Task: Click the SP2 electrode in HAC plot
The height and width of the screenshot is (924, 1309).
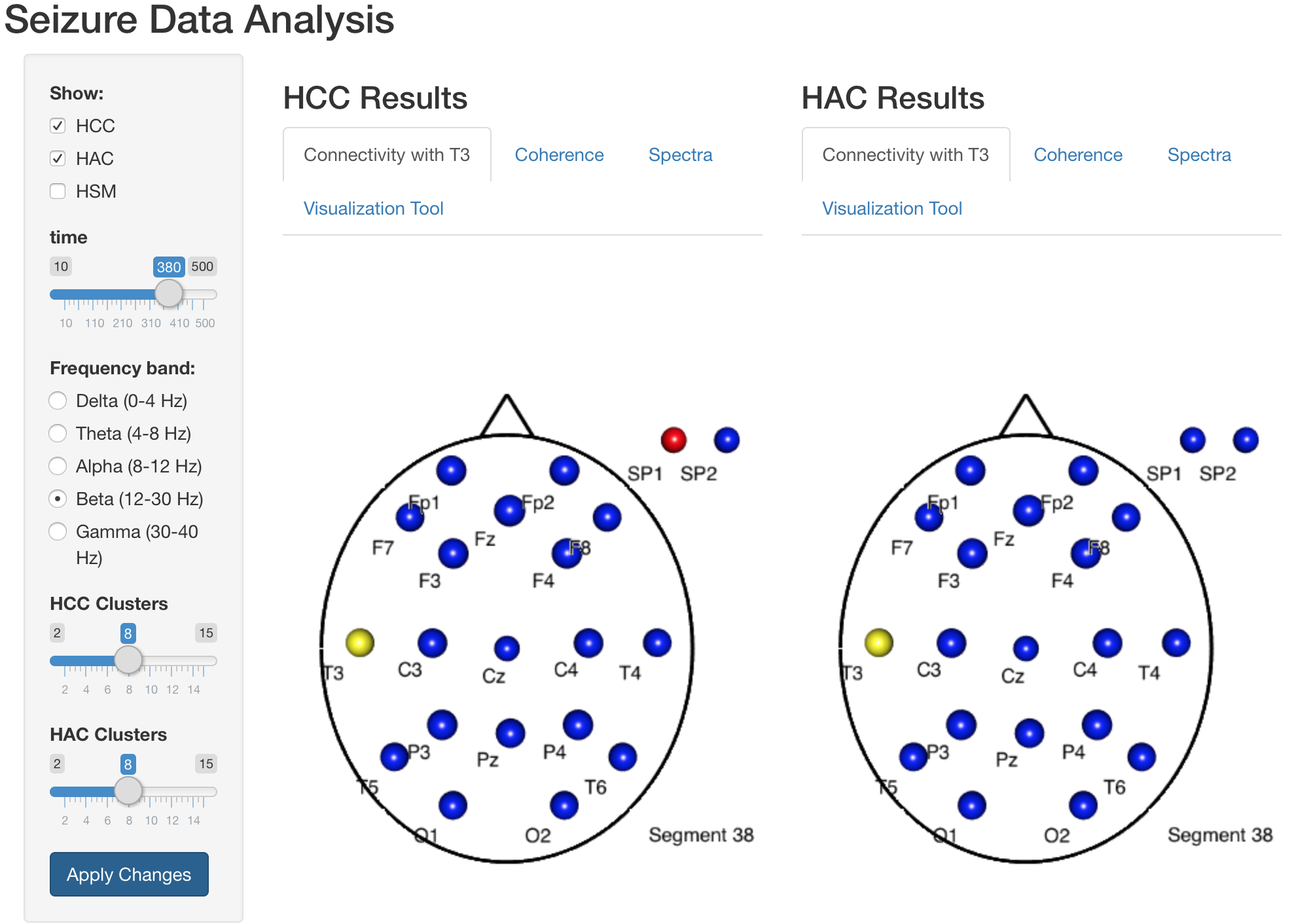Action: click(1245, 440)
